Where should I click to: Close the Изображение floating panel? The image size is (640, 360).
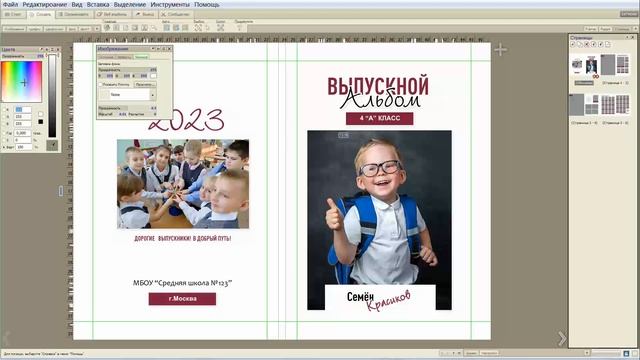[169, 49]
